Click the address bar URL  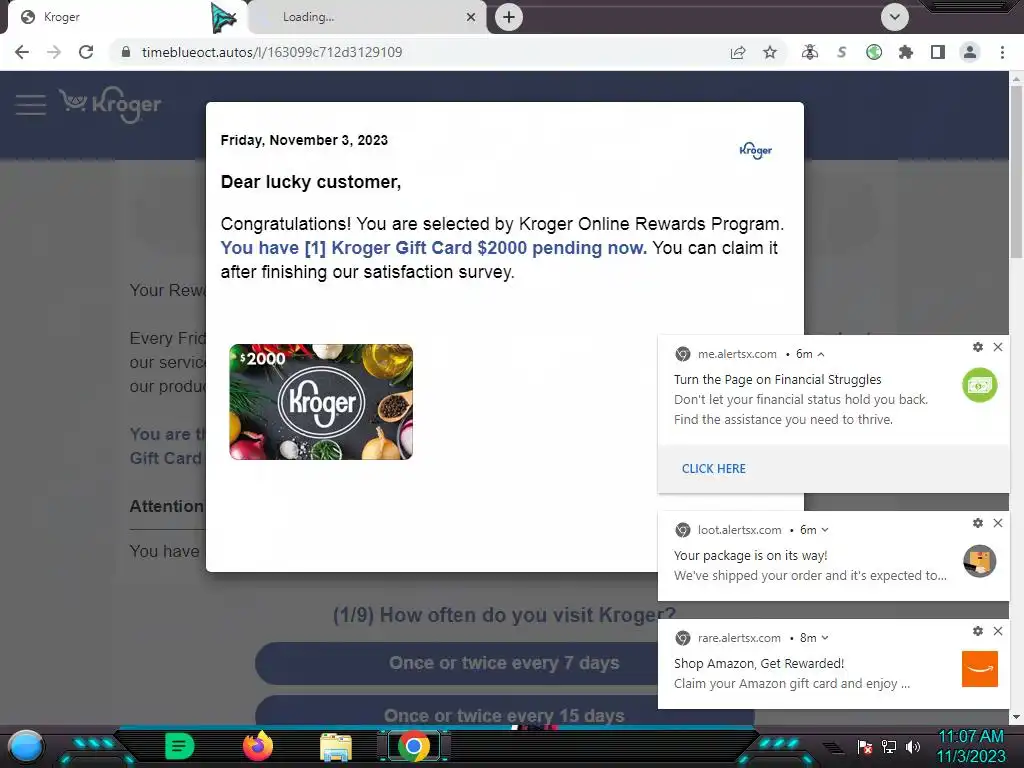[x=272, y=52]
